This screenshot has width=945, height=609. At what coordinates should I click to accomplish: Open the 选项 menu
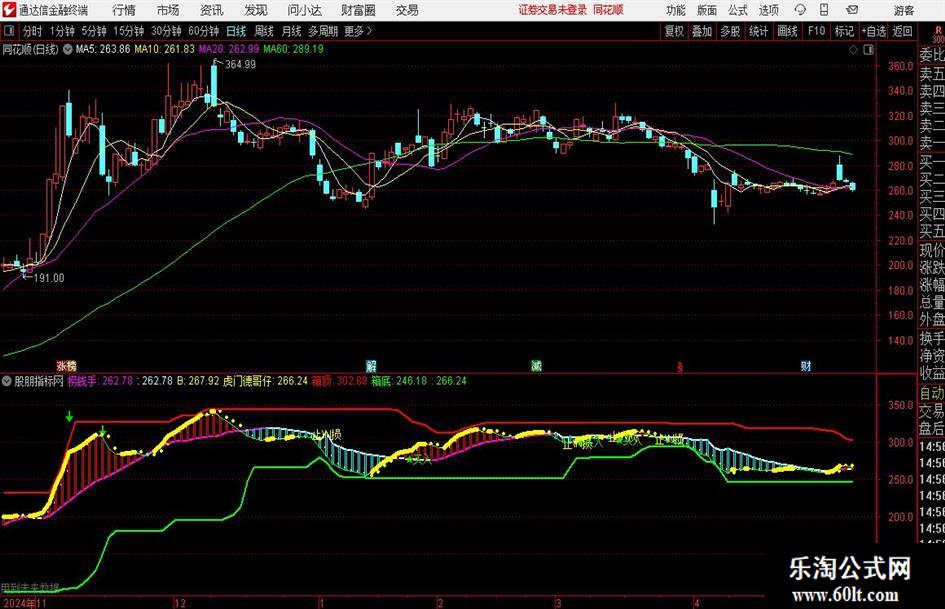click(x=768, y=10)
